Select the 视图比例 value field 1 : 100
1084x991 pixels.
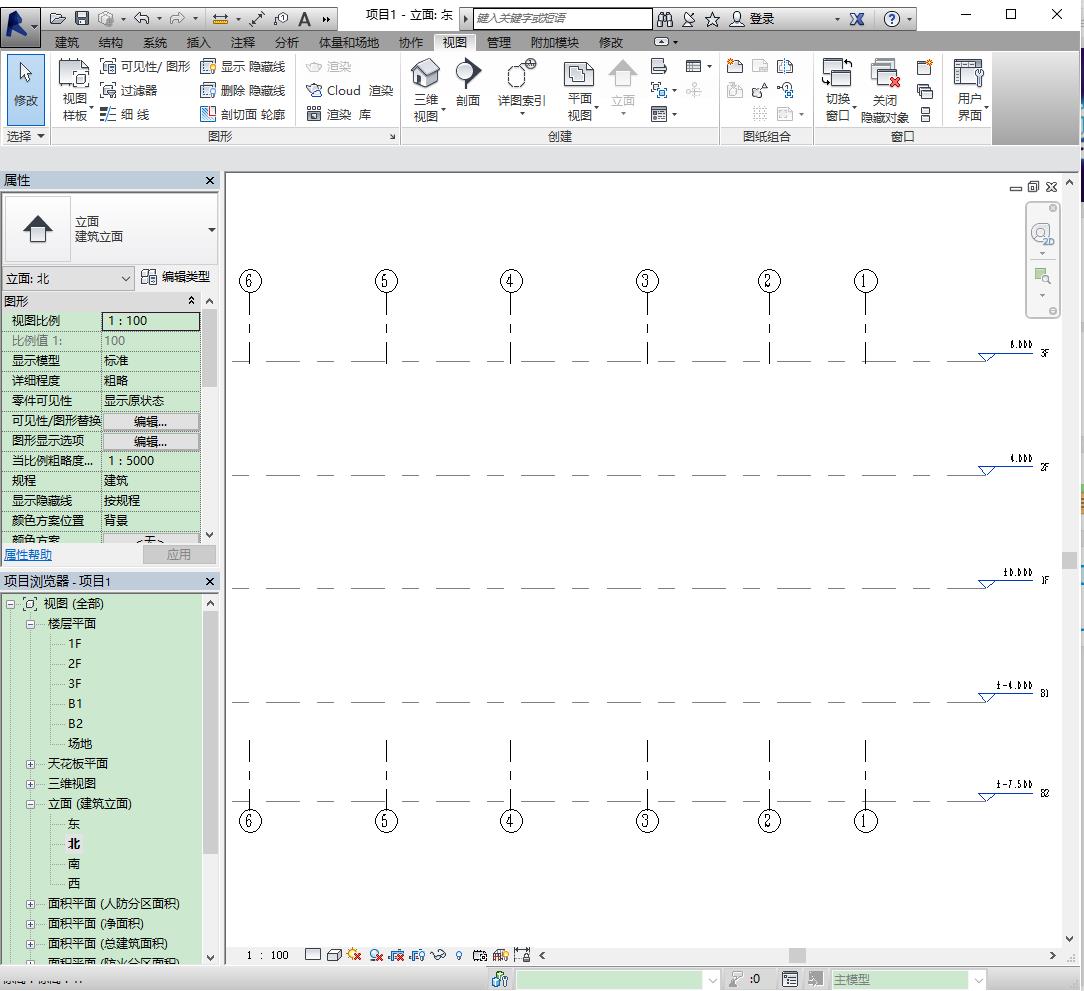pos(151,321)
